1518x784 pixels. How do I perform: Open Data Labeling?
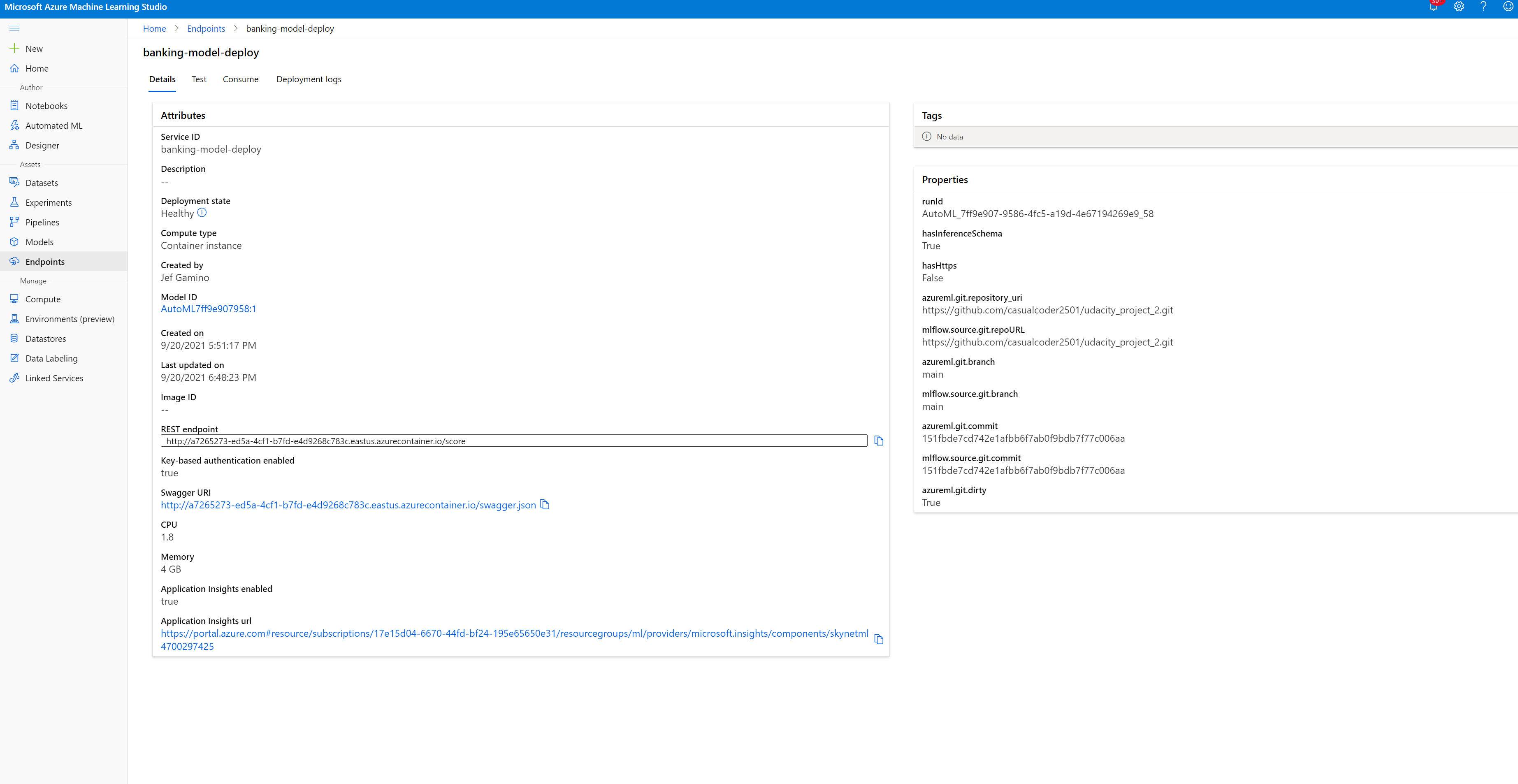pos(51,358)
